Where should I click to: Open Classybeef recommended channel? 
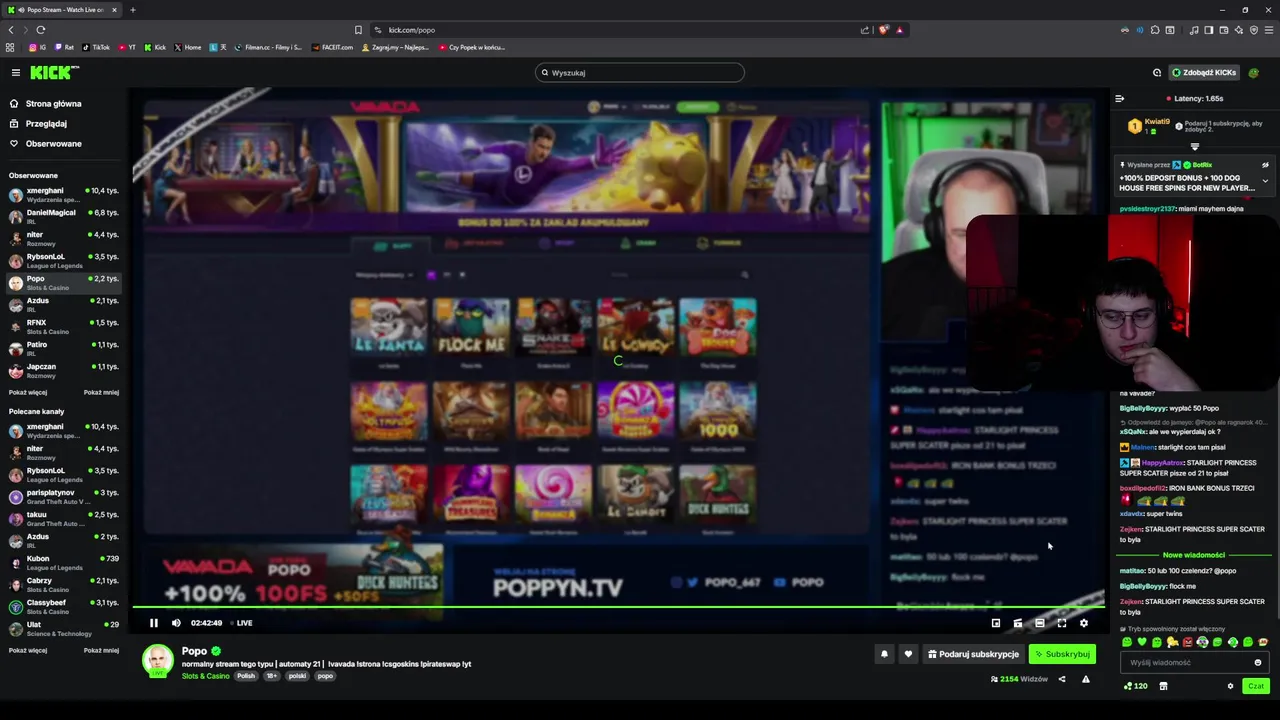click(63, 606)
